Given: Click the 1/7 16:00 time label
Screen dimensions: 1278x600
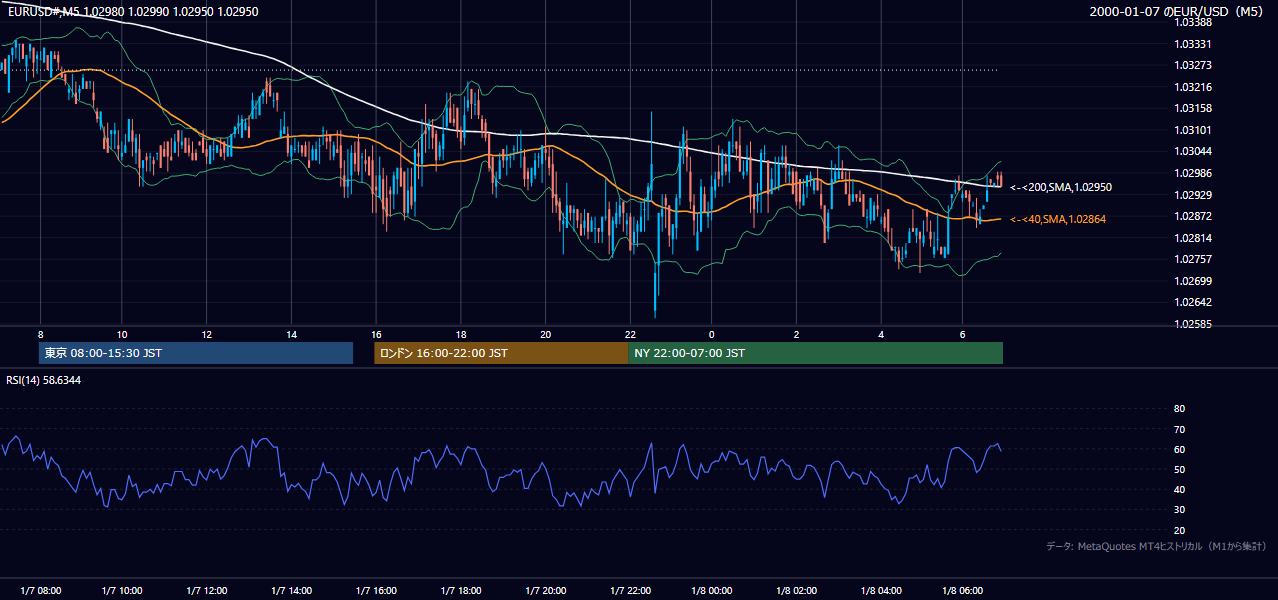Looking at the screenshot, I should (376, 590).
